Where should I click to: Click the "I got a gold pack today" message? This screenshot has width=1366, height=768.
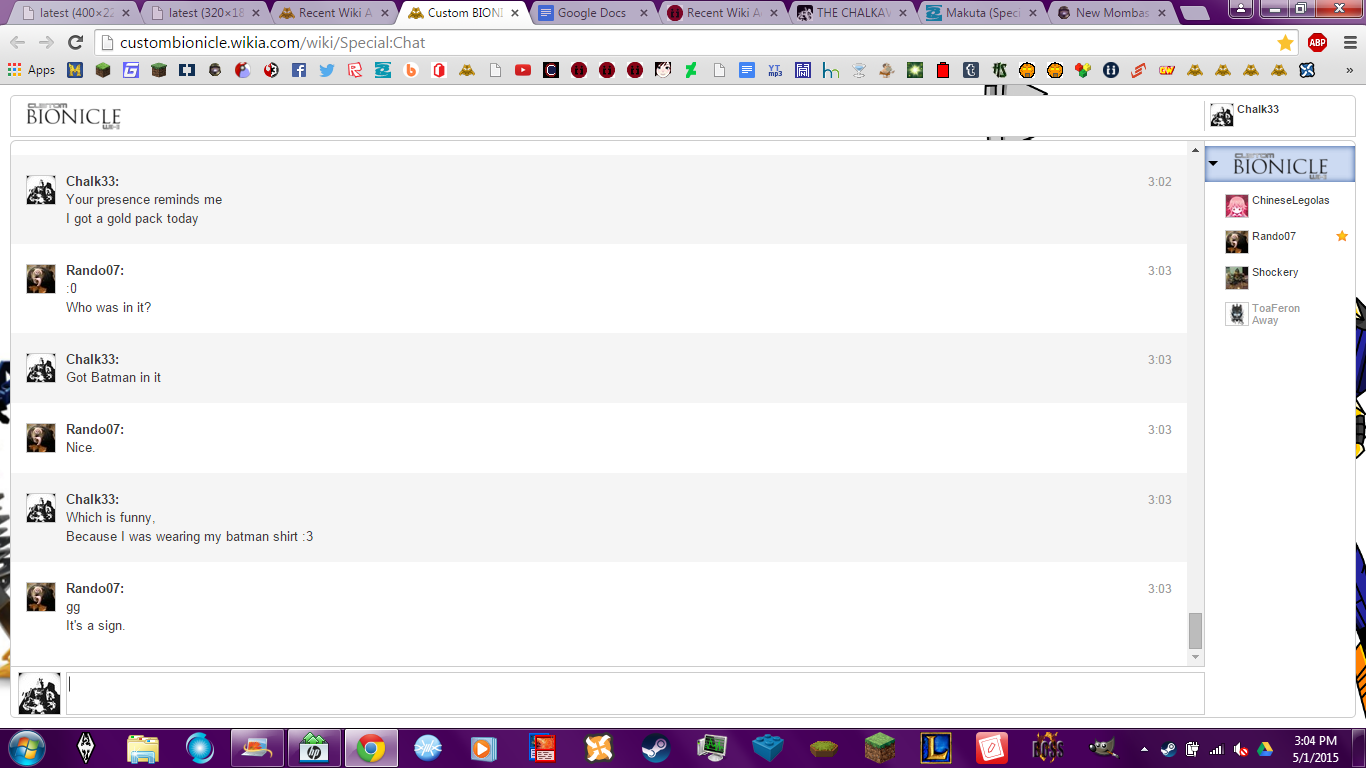coord(132,218)
